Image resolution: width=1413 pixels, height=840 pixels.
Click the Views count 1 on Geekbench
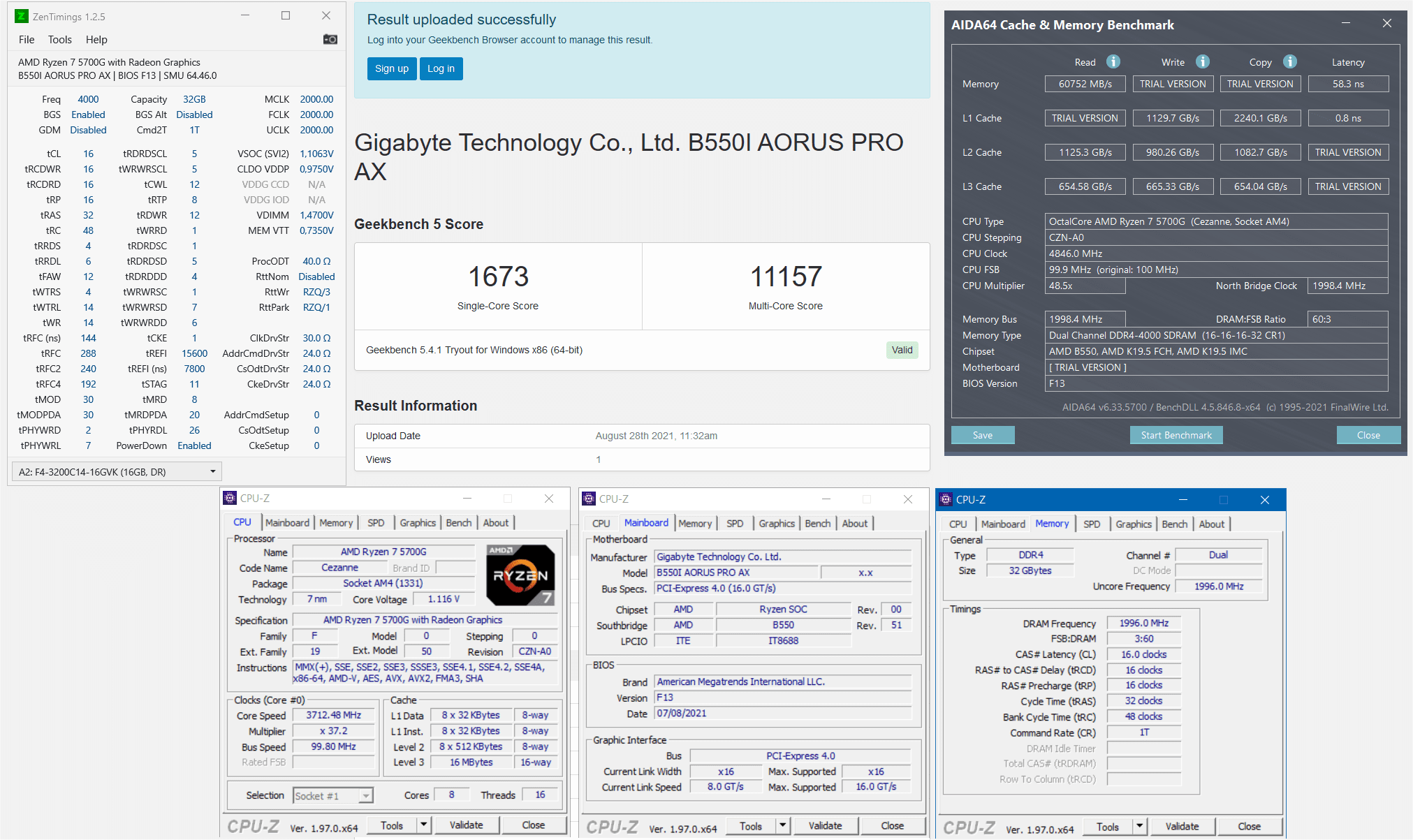[x=598, y=459]
